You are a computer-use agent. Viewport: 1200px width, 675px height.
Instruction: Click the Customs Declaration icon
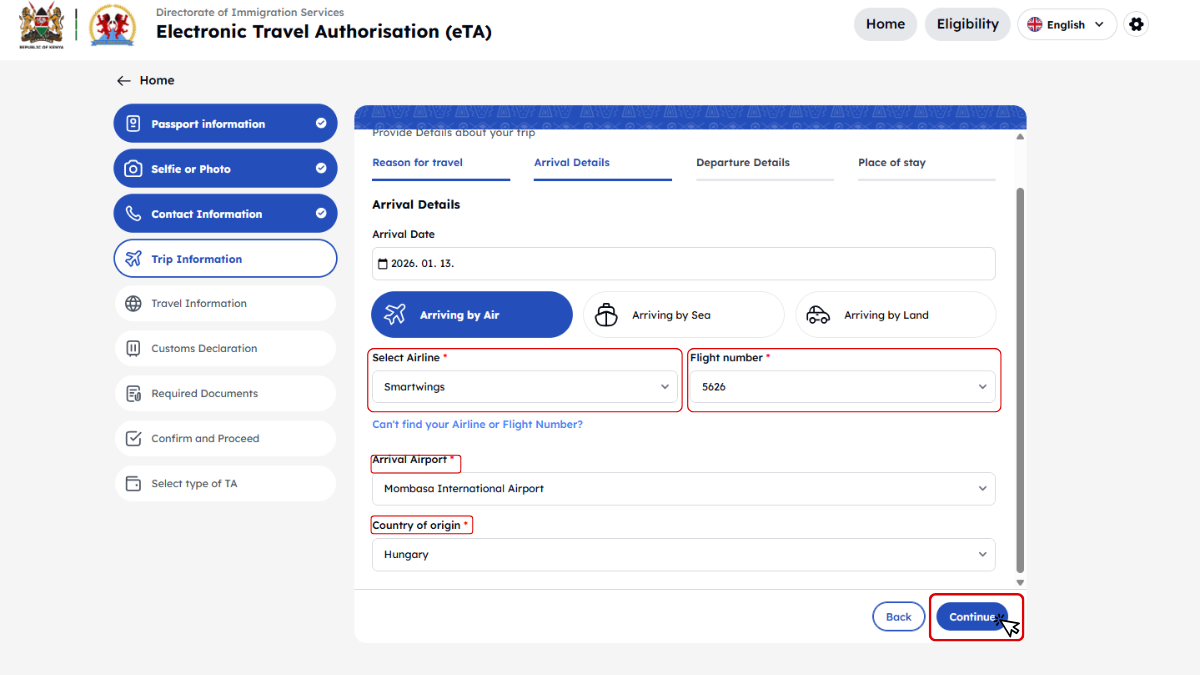click(133, 349)
